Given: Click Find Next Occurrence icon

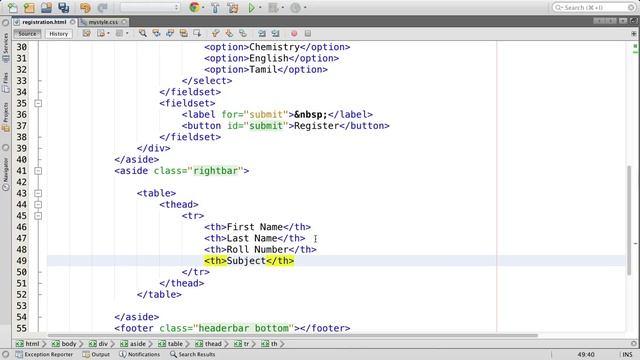Looking at the screenshot, I should [170, 33].
